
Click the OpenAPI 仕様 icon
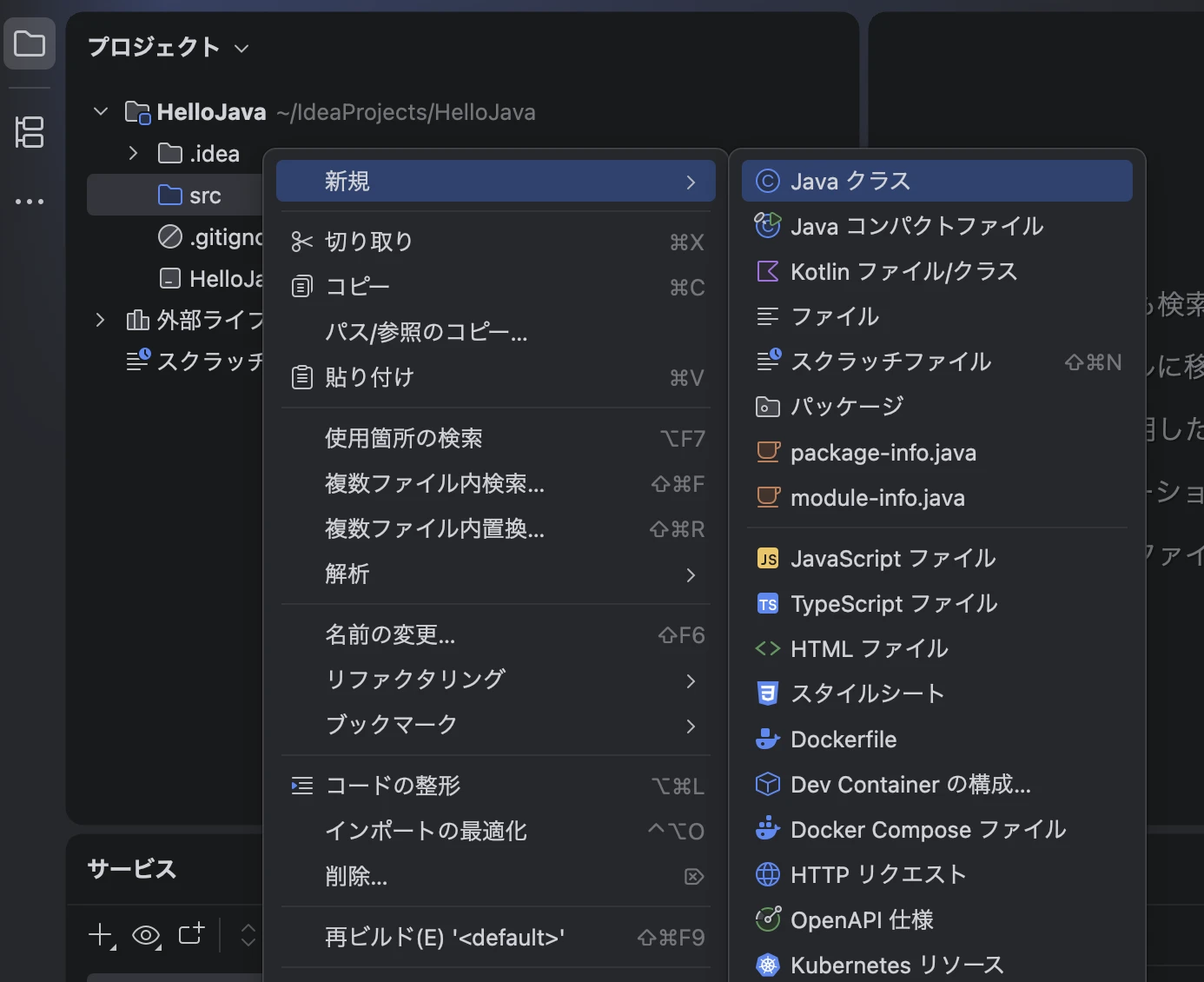768,919
